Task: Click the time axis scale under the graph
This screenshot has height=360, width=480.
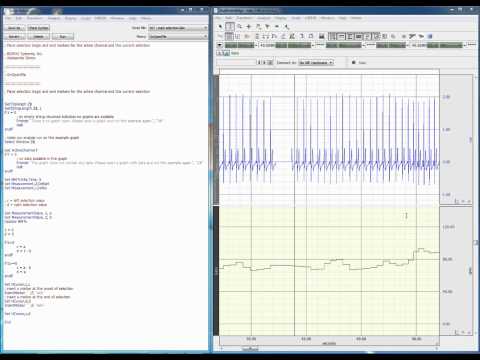Action: pyautogui.click(x=329, y=340)
